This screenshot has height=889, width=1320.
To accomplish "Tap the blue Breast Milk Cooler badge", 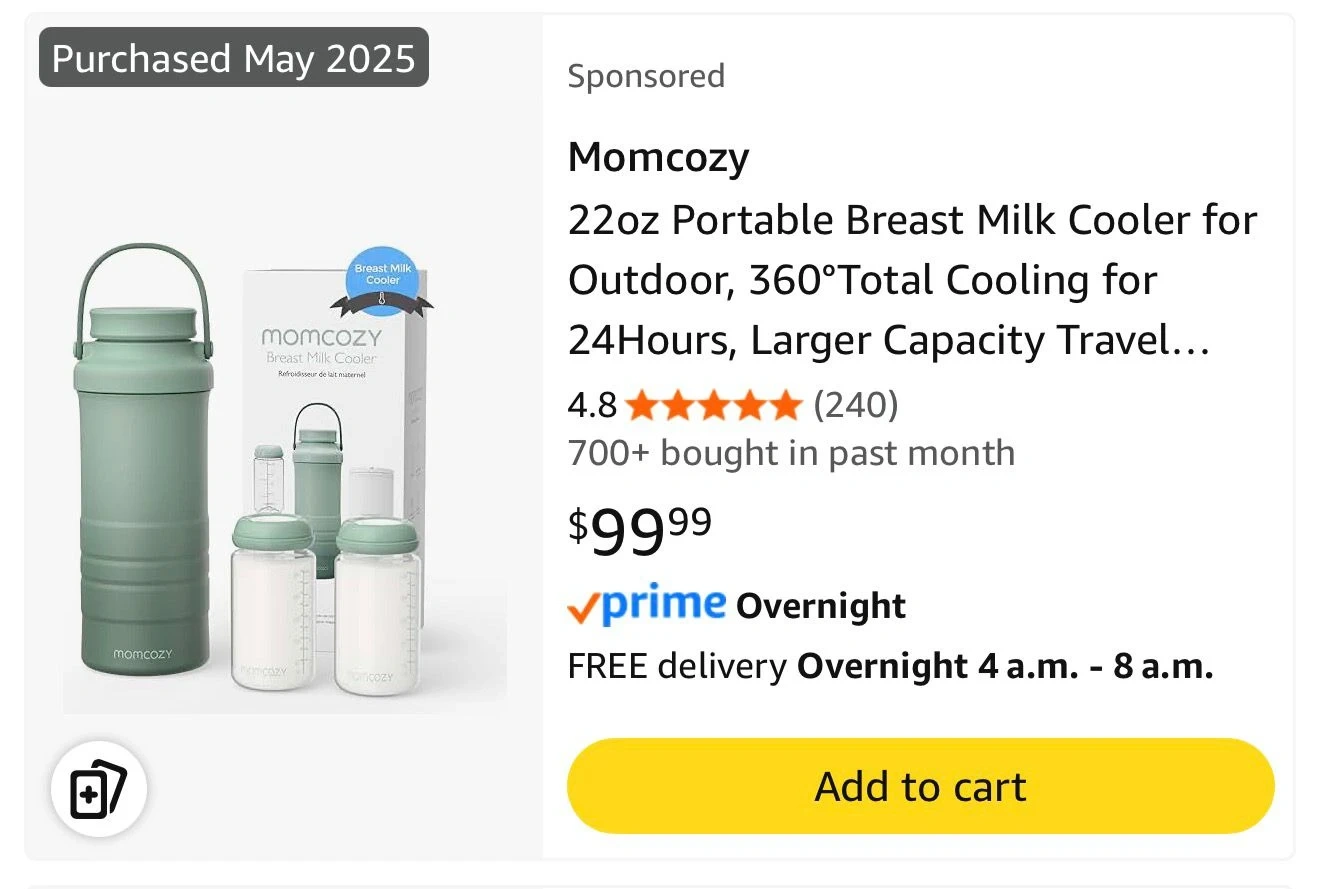I will coord(383,275).
